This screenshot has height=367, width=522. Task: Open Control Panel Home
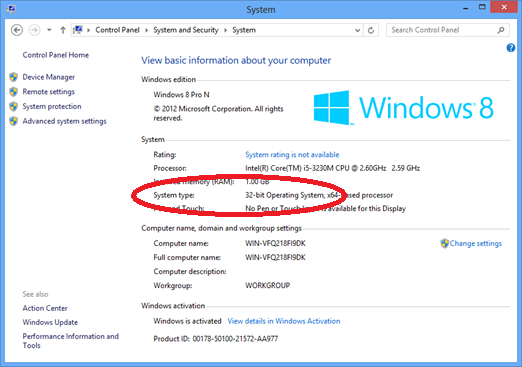(x=56, y=55)
